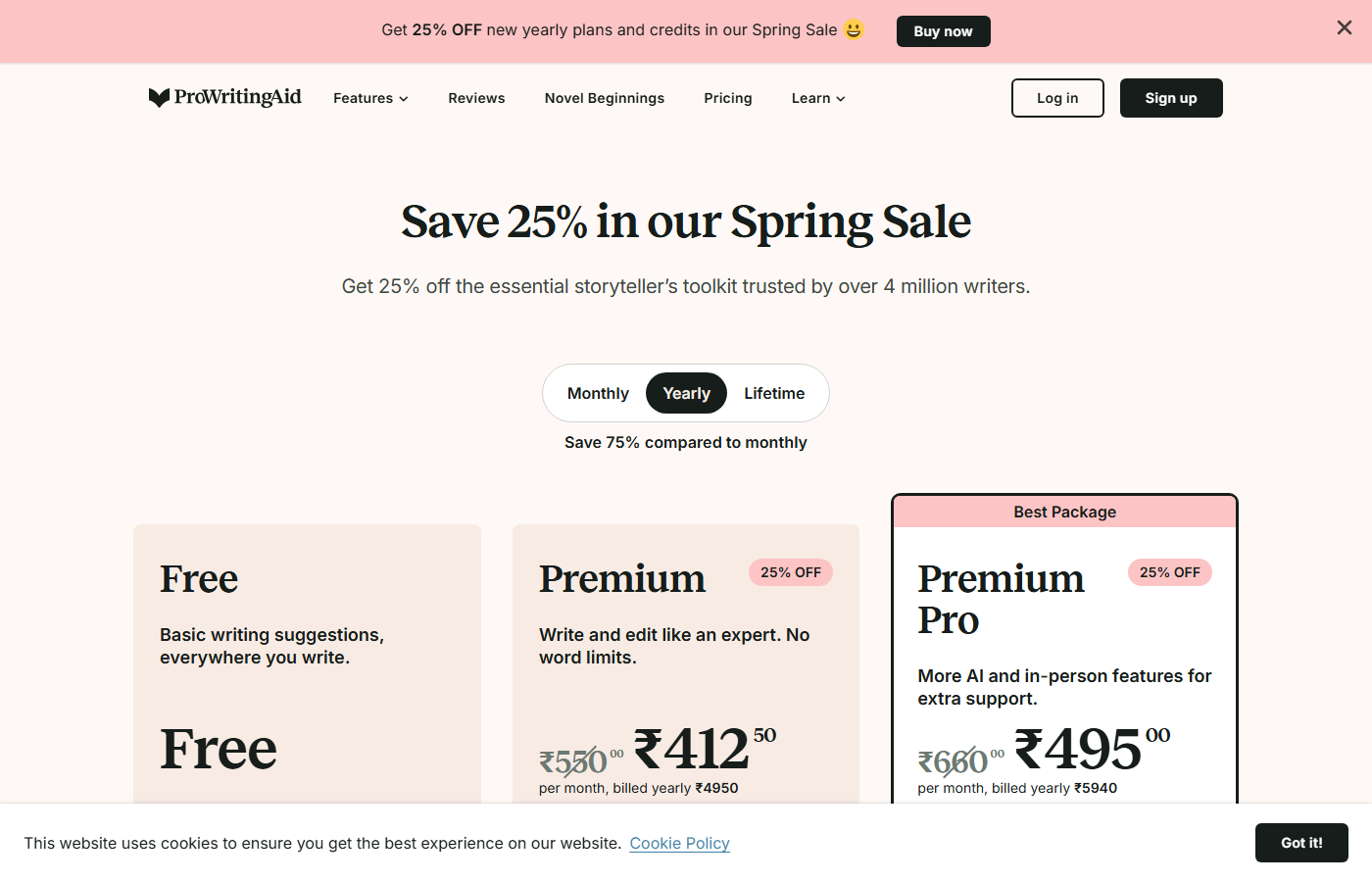Navigate to Novel Beginnings
The image size is (1372, 882).
click(x=604, y=98)
